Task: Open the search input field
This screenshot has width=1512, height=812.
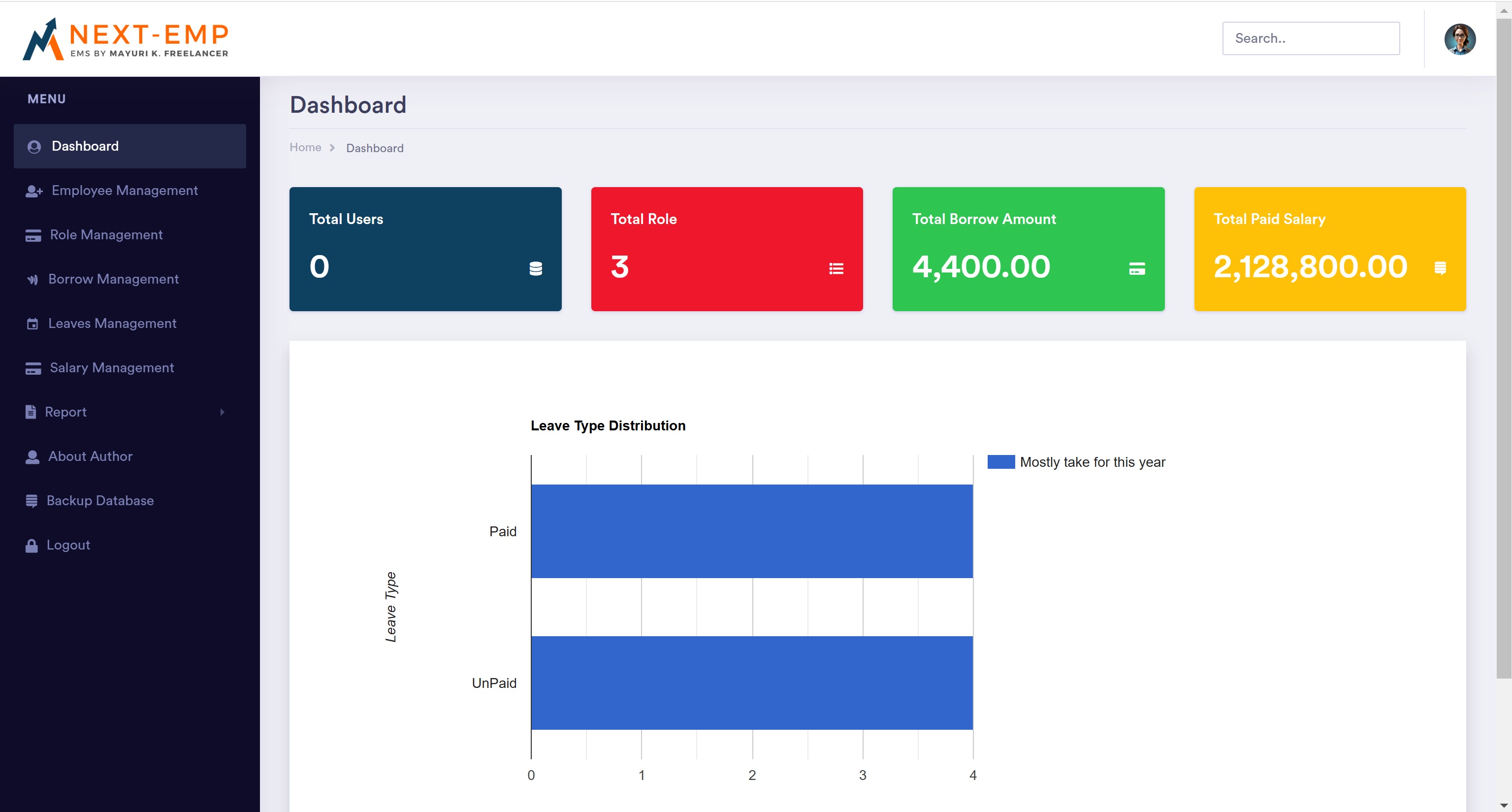Action: [x=1310, y=38]
